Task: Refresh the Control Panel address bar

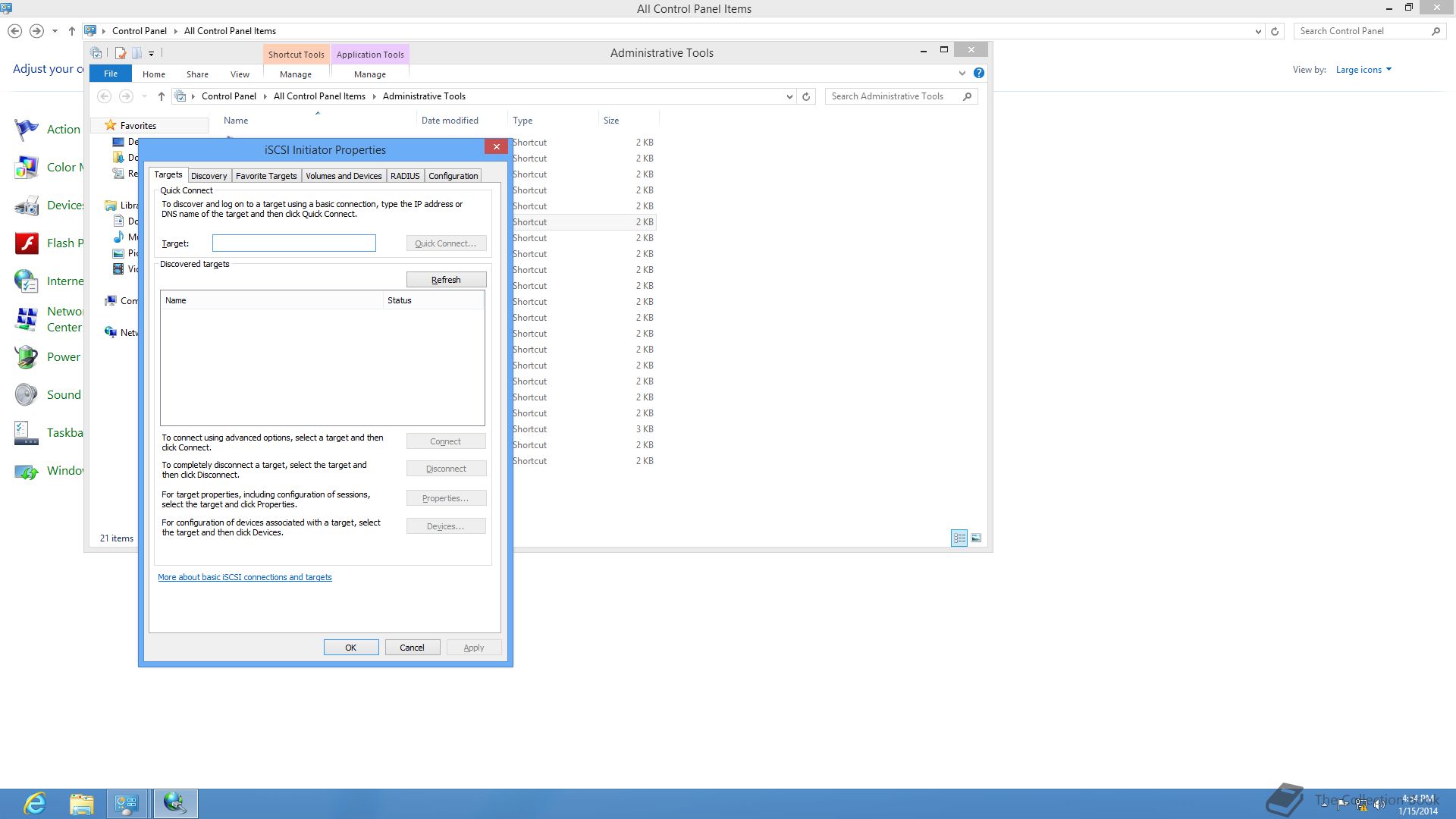Action: 1275,31
